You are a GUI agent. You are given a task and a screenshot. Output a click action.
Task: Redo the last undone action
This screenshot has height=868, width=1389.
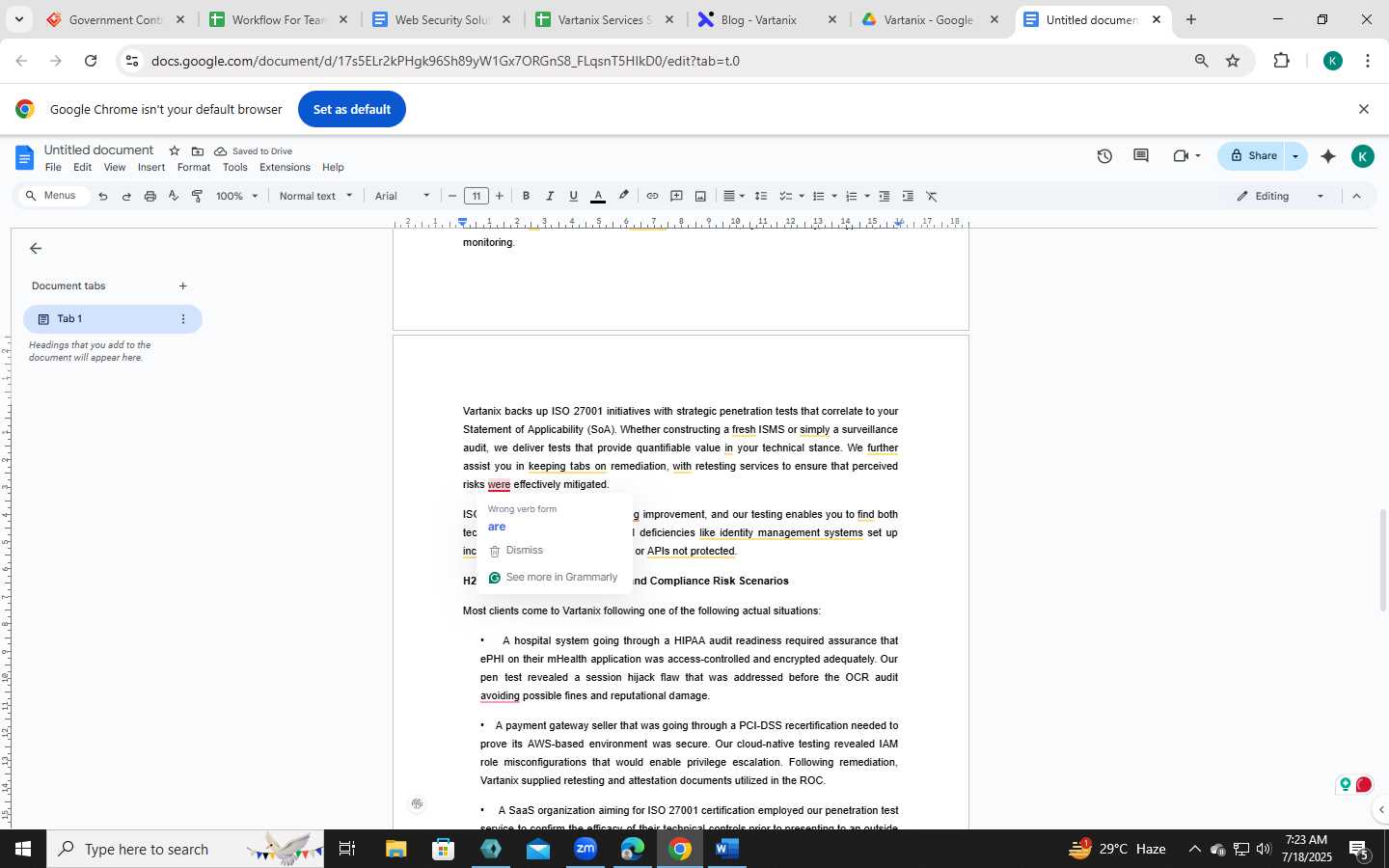tap(126, 196)
